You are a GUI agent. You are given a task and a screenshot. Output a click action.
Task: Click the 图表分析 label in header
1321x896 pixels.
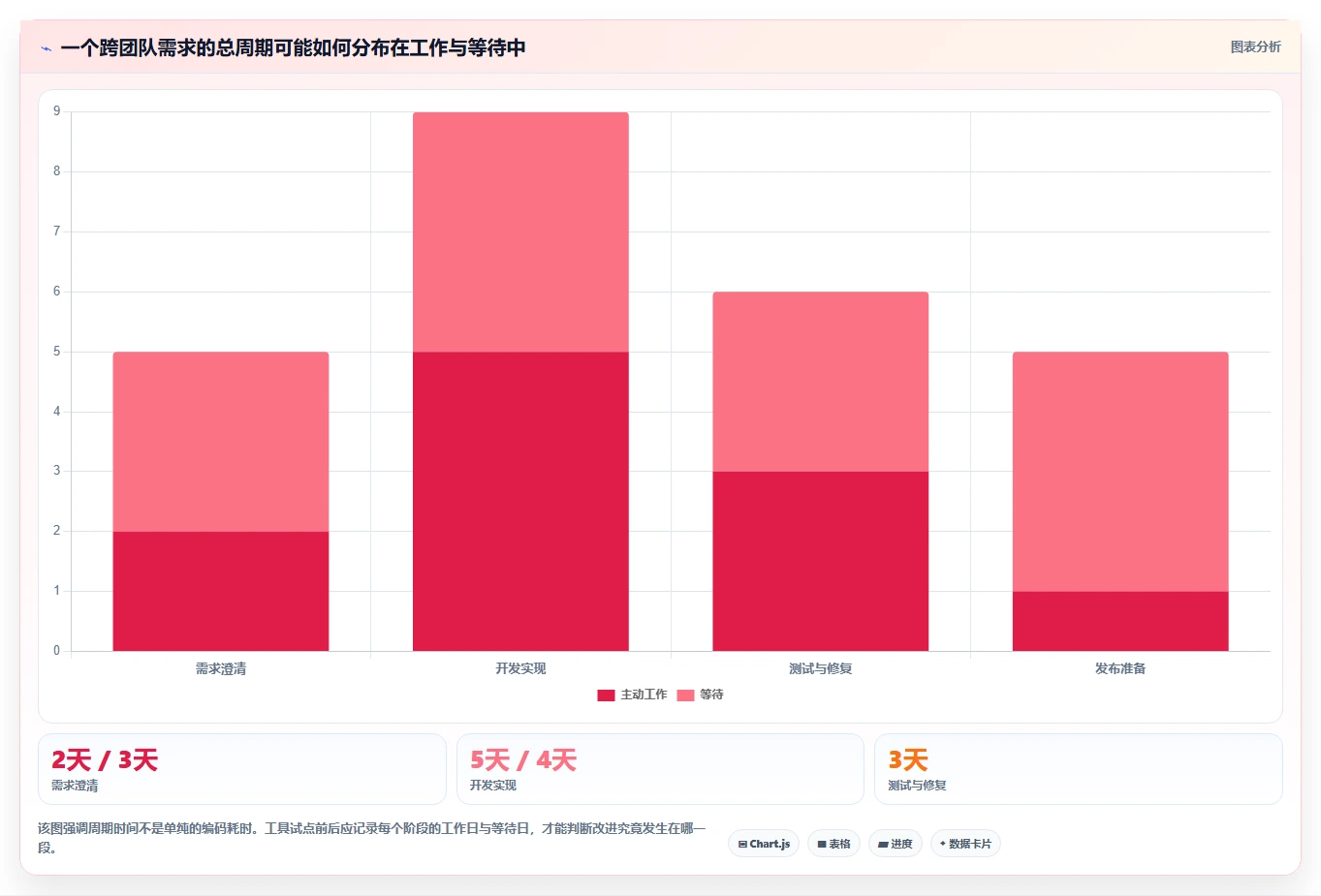pyautogui.click(x=1255, y=47)
